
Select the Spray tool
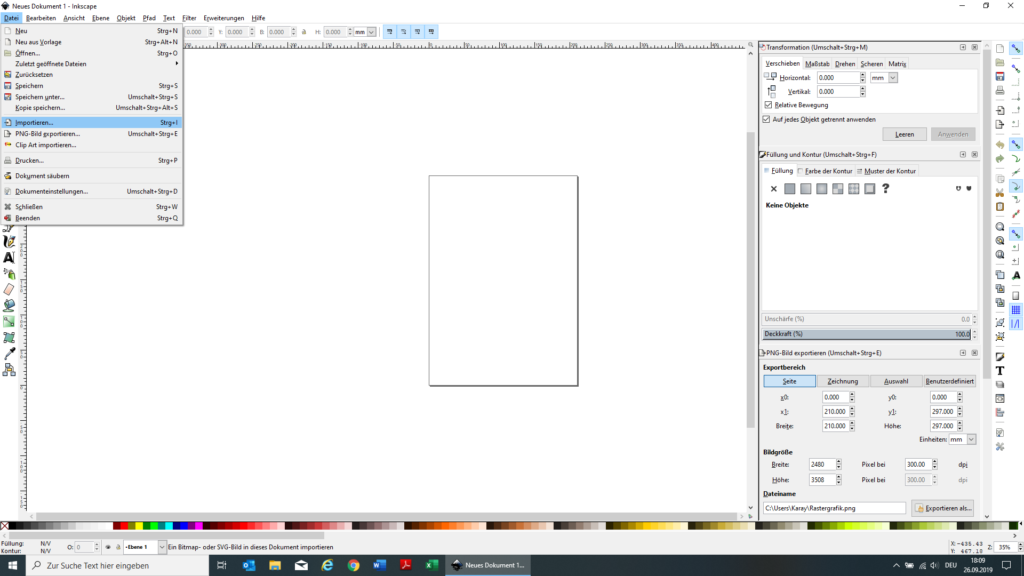pyautogui.click(x=9, y=273)
